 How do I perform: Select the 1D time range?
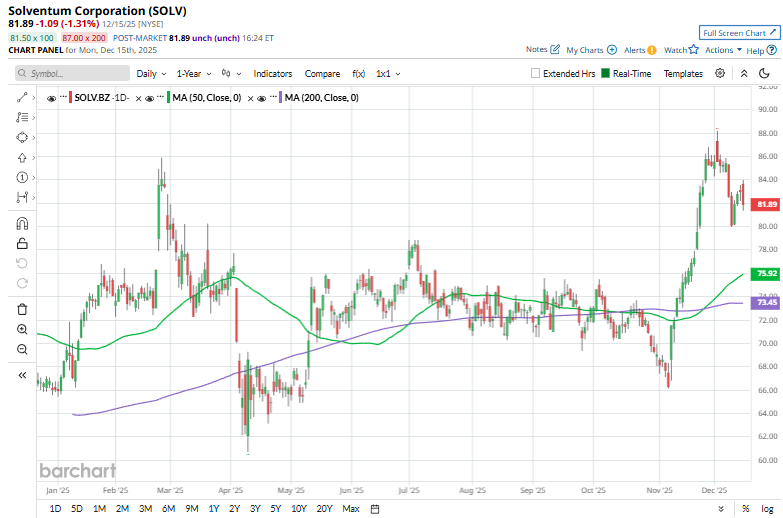[x=55, y=509]
